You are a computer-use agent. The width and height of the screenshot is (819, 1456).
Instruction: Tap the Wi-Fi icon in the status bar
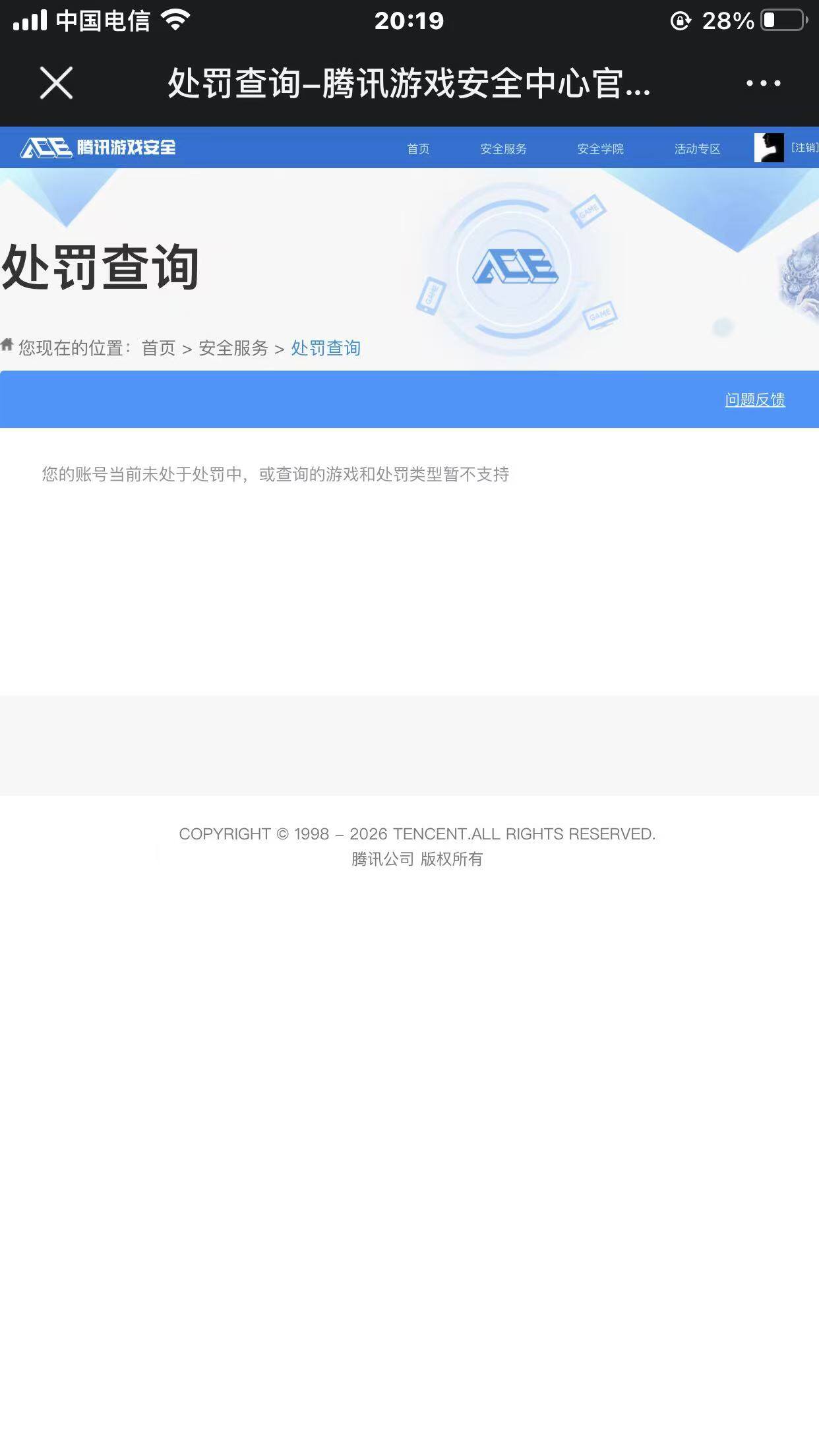coord(175,20)
